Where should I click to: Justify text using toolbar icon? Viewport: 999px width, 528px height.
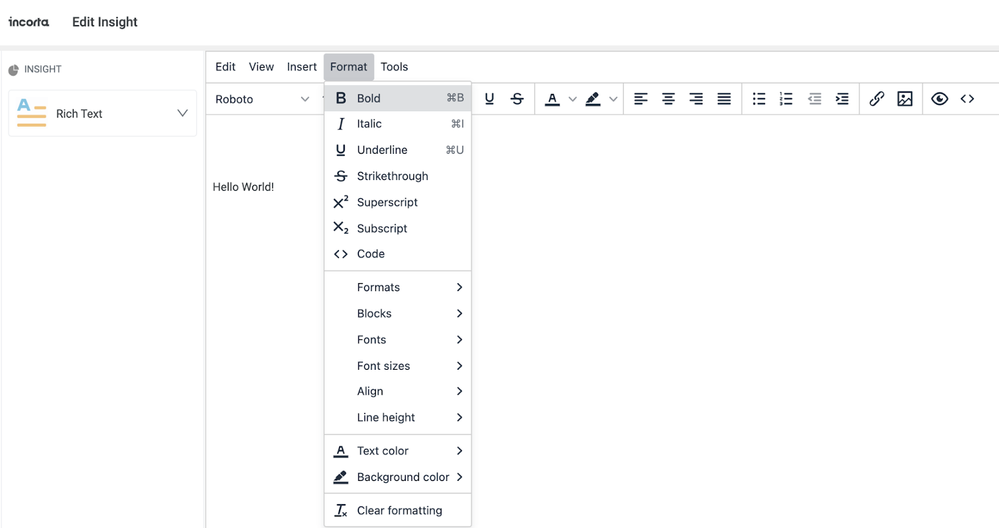point(724,99)
